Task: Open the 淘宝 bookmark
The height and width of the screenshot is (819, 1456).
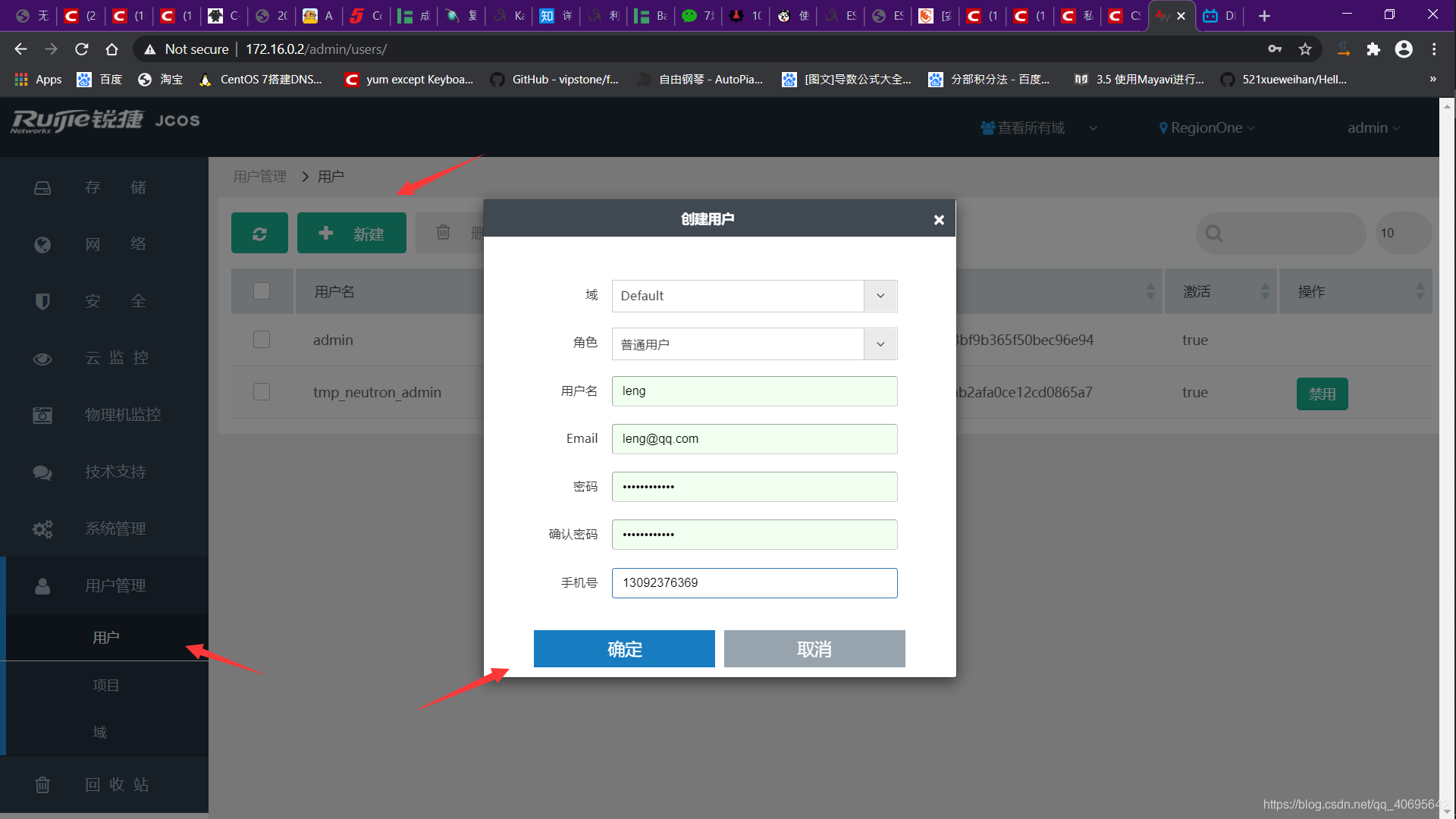Action: [160, 80]
